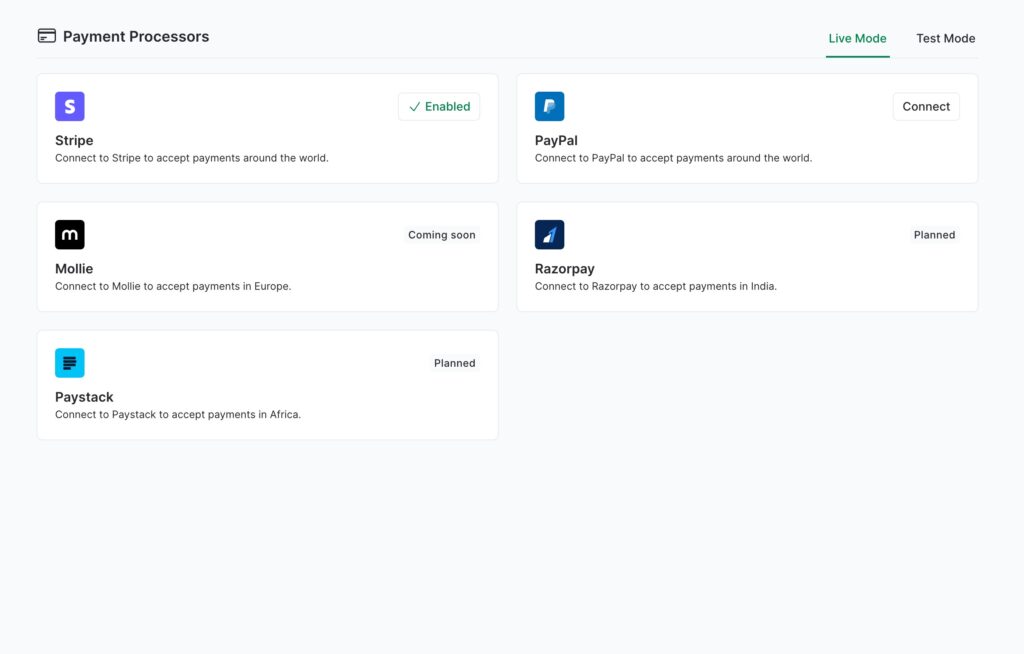Viewport: 1024px width, 654px height.
Task: Click the Paystack logo icon
Action: click(x=70, y=363)
